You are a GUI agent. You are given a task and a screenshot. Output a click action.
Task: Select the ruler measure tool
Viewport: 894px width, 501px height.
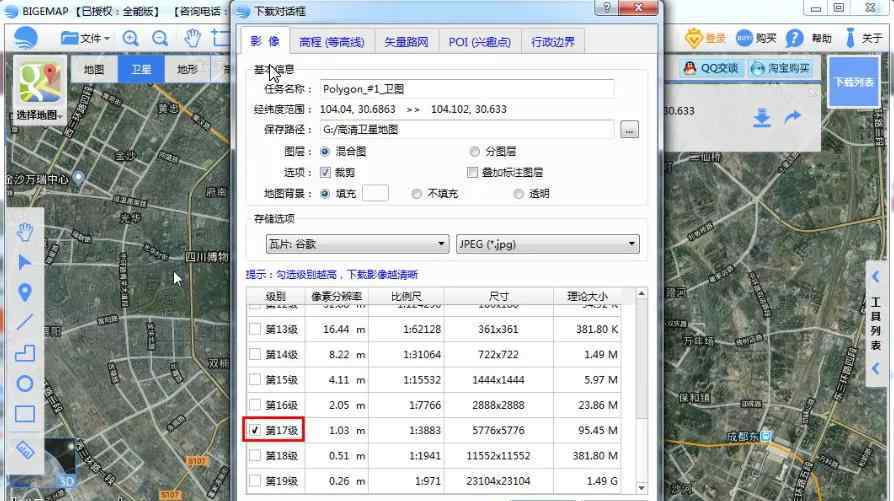(x=25, y=450)
